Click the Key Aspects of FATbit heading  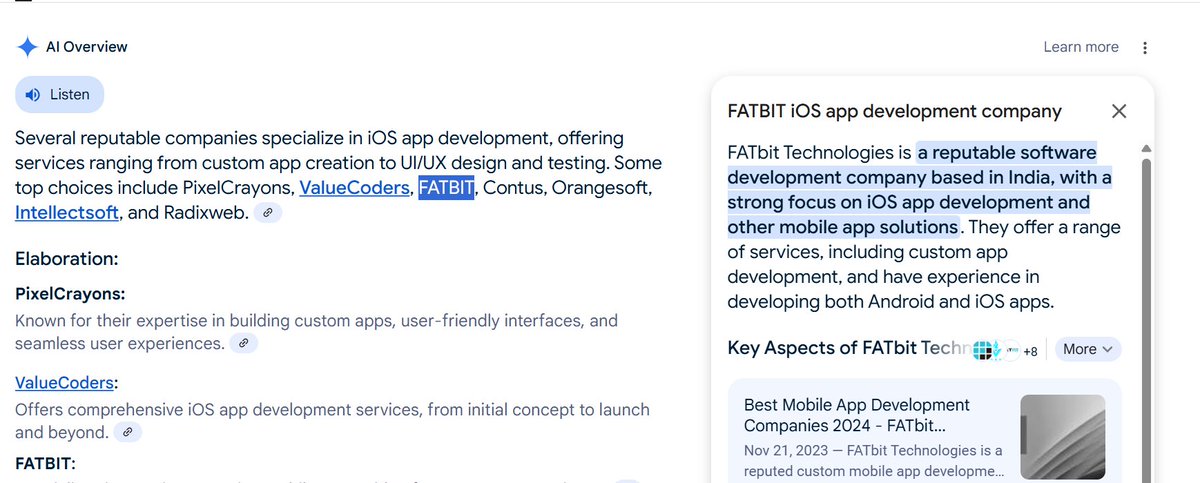[848, 348]
